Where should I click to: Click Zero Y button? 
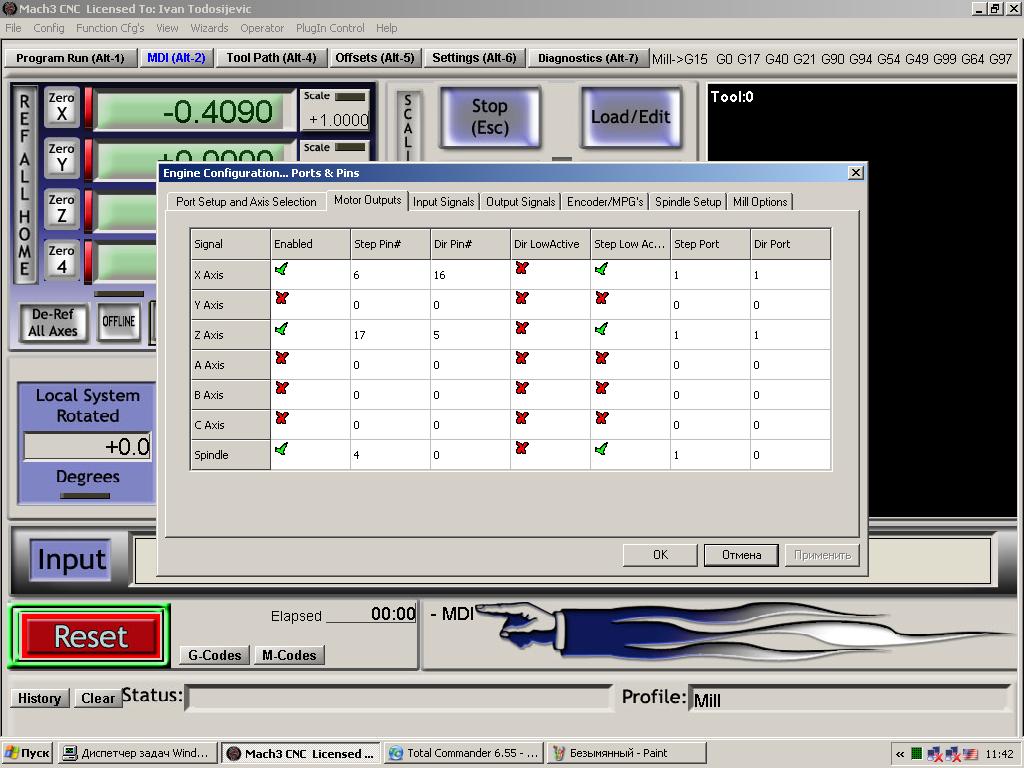(61, 158)
